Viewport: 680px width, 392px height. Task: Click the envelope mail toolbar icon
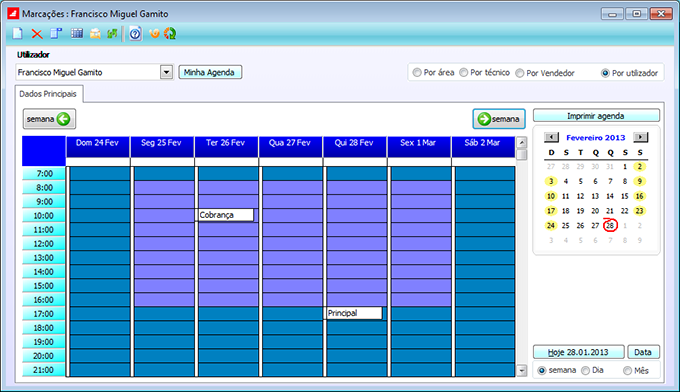(95, 33)
